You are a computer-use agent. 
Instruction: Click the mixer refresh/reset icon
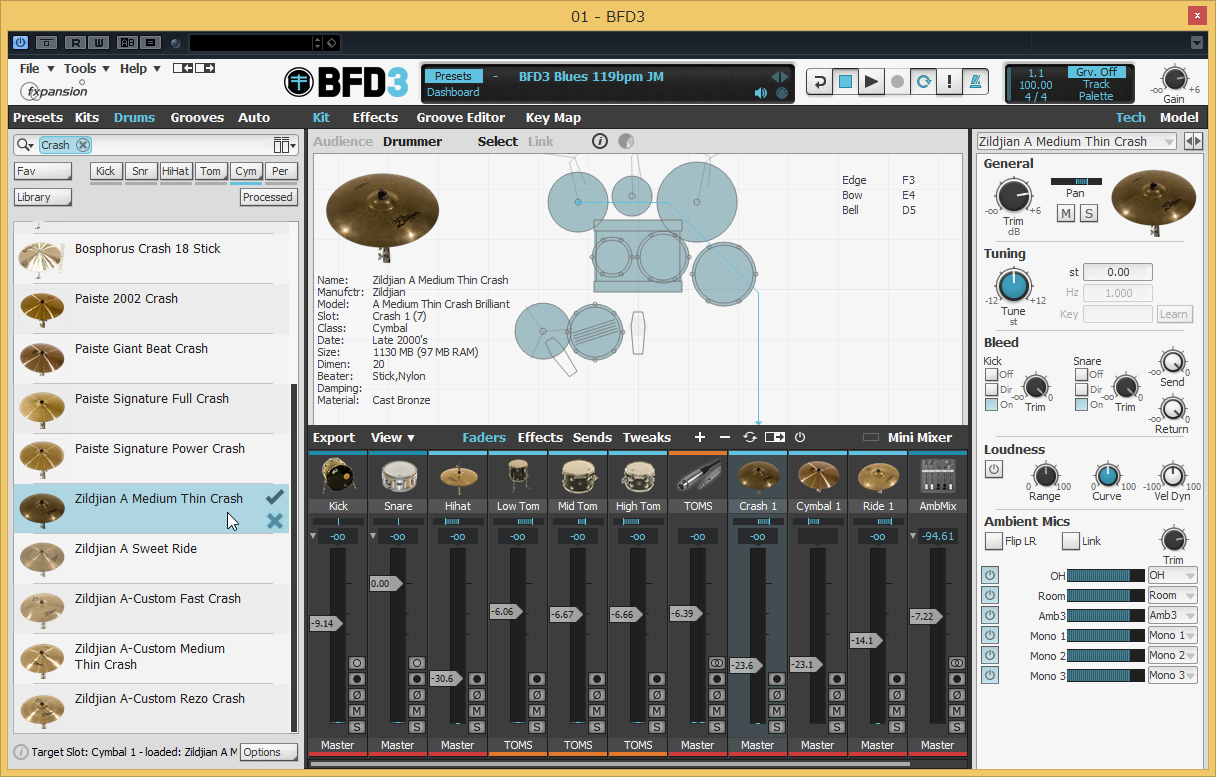click(x=750, y=437)
